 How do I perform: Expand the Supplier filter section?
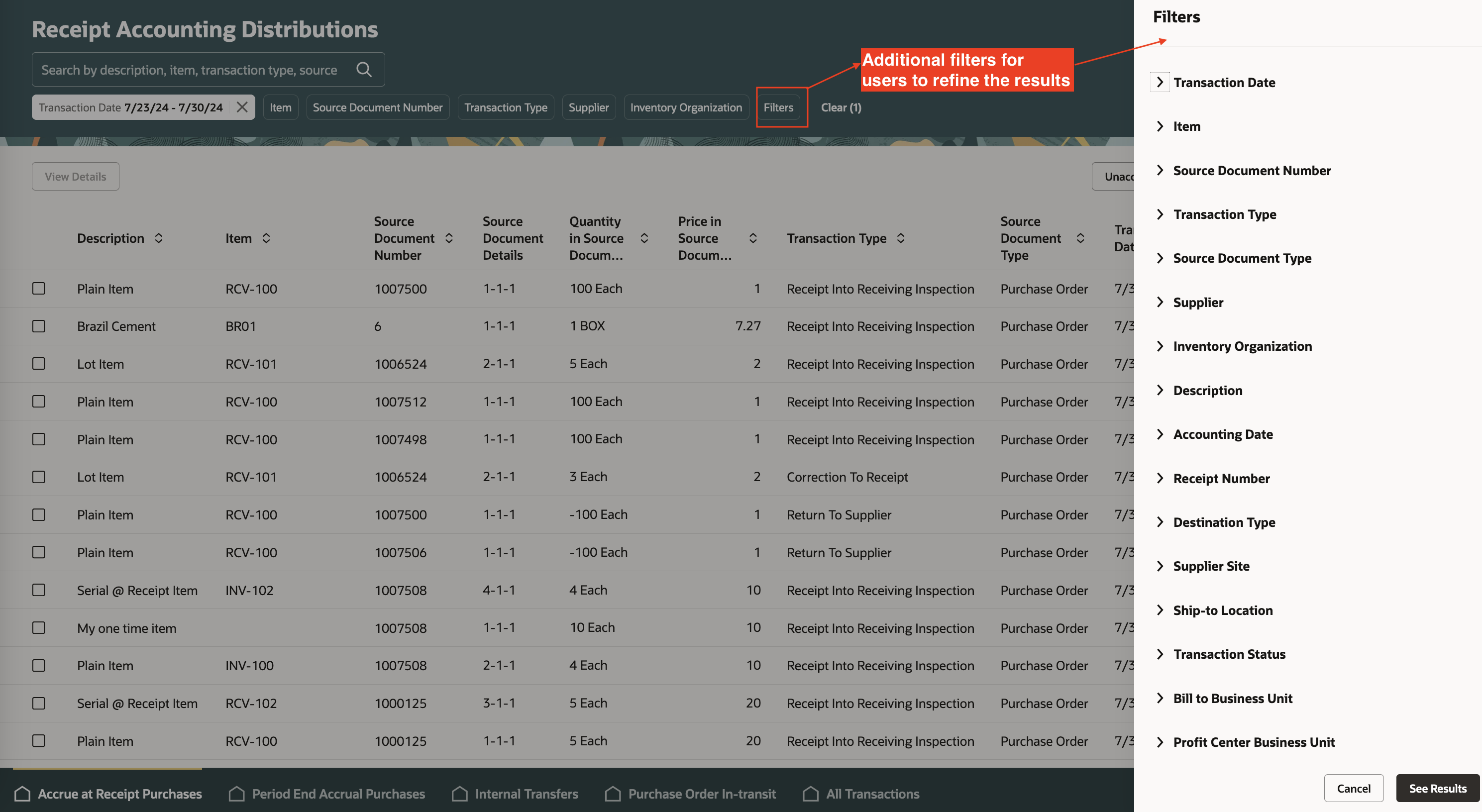click(1160, 302)
